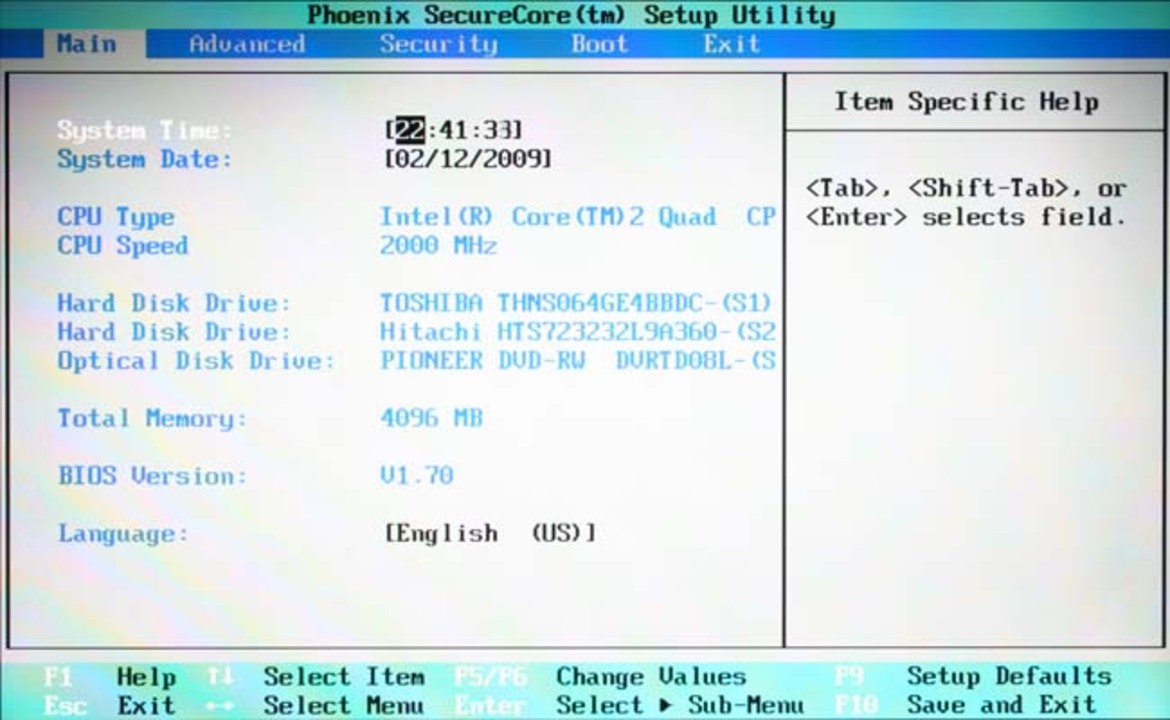Click the Language label
1170x720 pixels.
tap(123, 533)
